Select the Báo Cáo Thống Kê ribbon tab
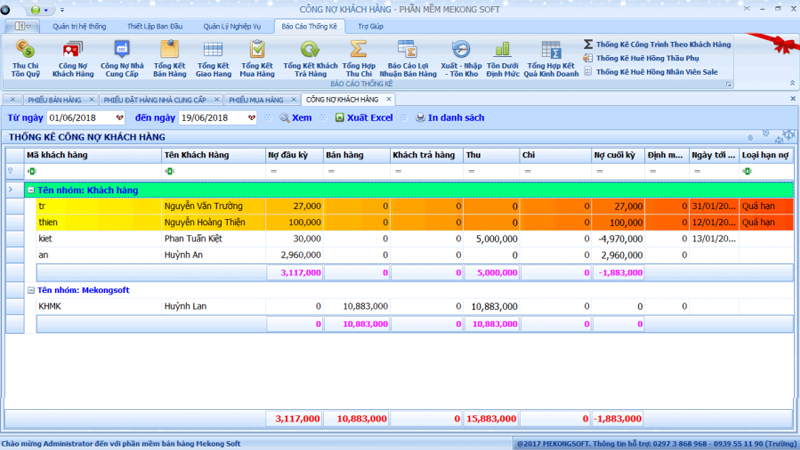800x450 pixels. [x=309, y=27]
